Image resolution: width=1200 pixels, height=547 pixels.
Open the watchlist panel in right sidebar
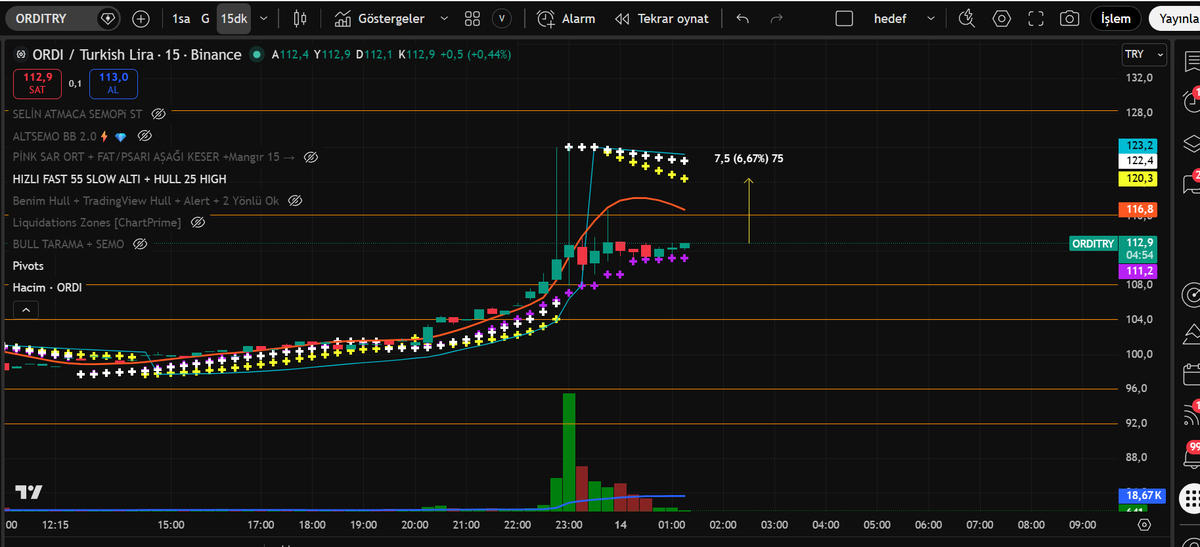pyautogui.click(x=1191, y=62)
